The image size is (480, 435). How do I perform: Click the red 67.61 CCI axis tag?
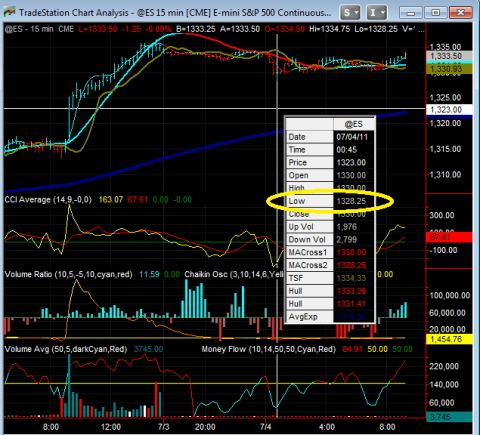click(x=449, y=237)
